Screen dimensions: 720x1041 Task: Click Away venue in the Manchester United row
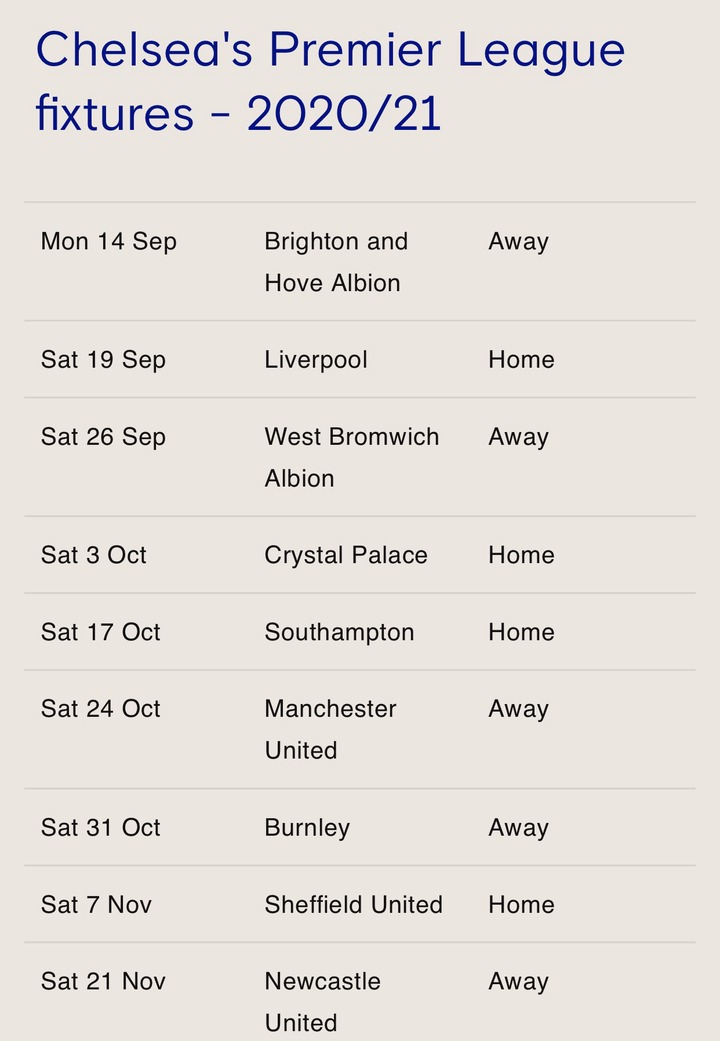point(518,709)
